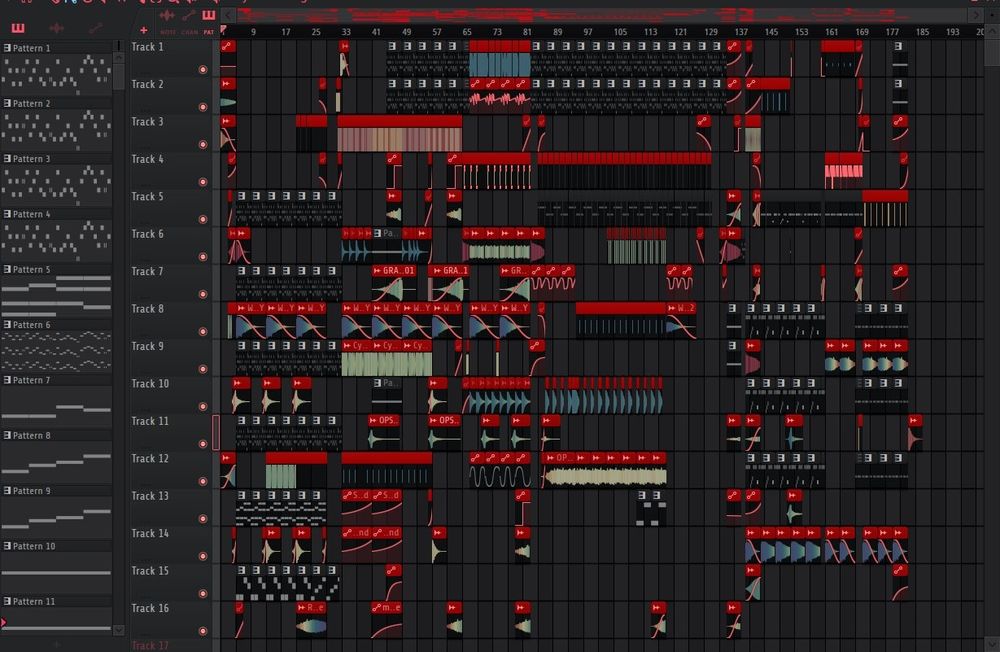The height and width of the screenshot is (652, 1000).
Task: Click the Pattern 7 piano-roll icon
Action: coord(7,380)
